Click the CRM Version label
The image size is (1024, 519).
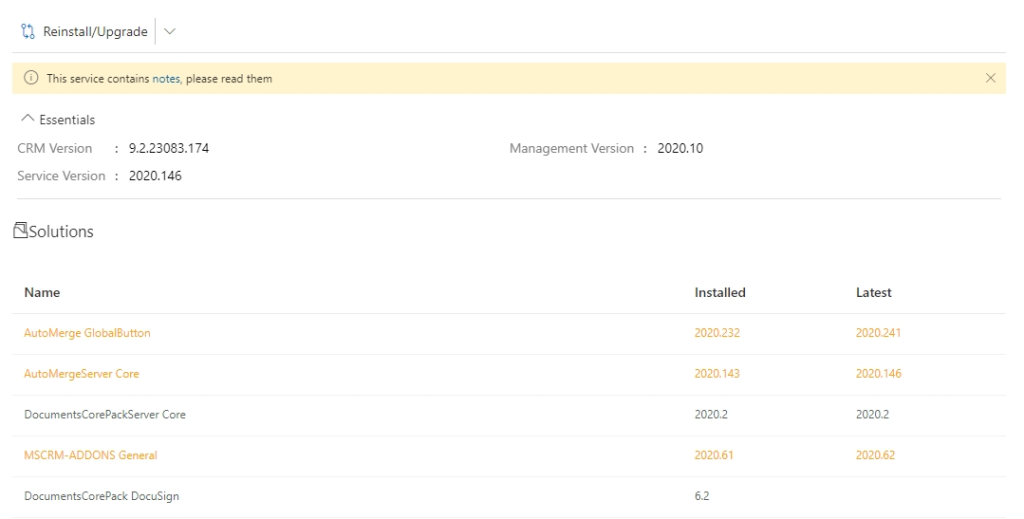(x=55, y=148)
